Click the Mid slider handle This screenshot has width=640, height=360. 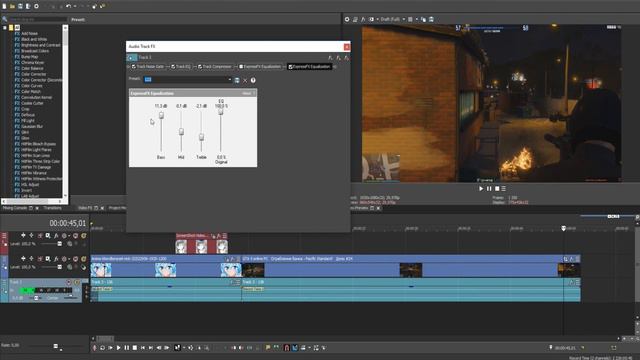(181, 131)
